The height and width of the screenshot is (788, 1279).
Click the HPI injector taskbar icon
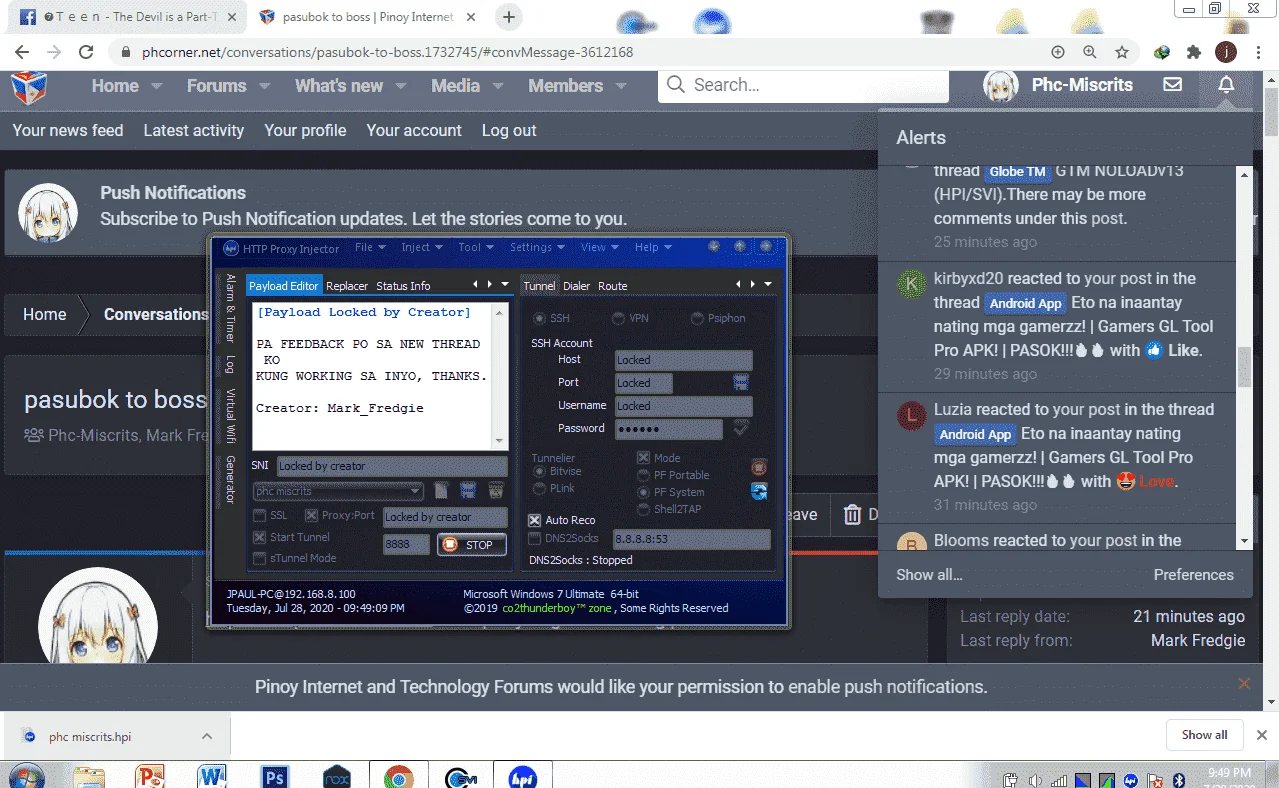click(522, 776)
